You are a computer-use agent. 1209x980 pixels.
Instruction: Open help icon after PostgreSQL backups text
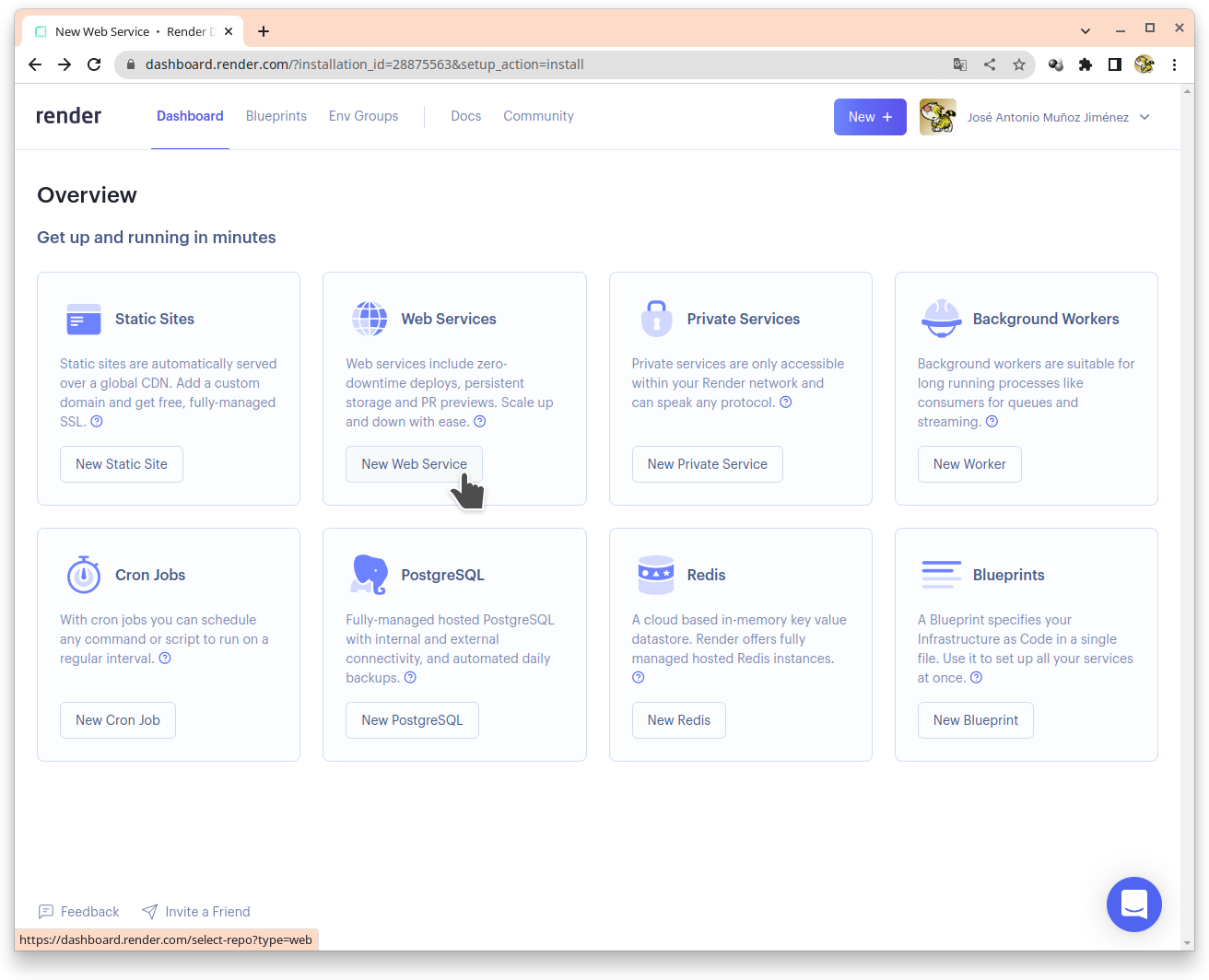click(x=411, y=678)
